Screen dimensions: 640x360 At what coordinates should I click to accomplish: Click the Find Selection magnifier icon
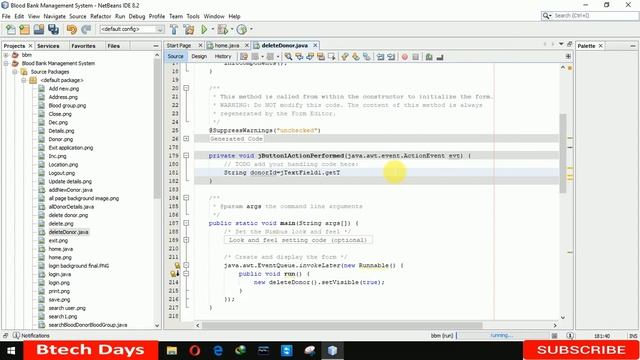pyautogui.click(x=289, y=57)
